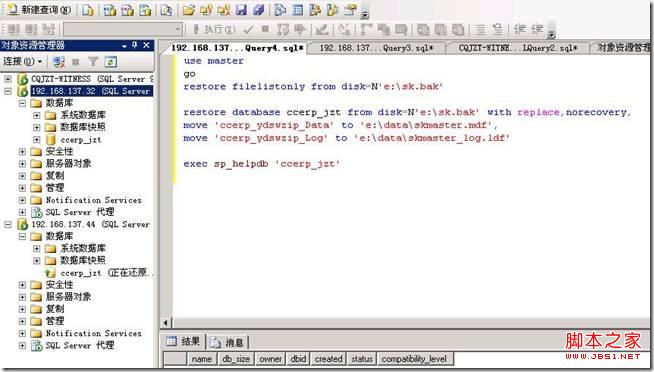Toggle SQLCMD mode

click(x=401, y=29)
